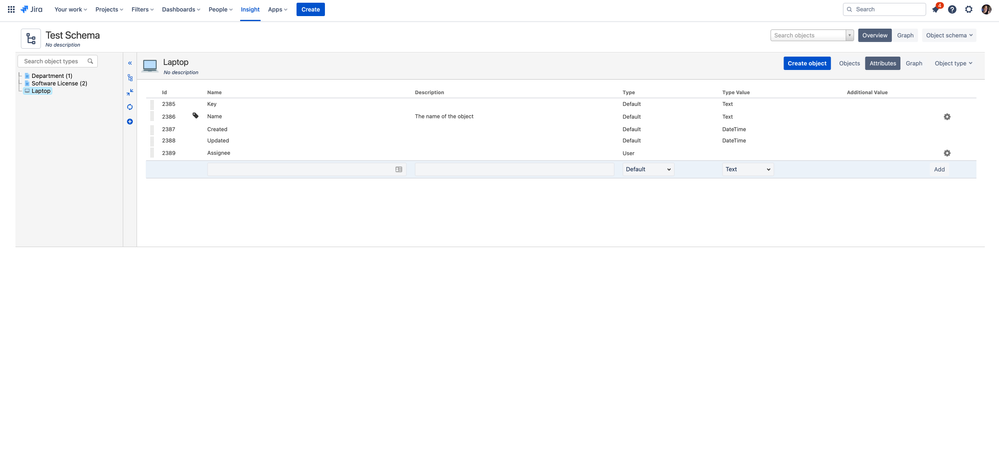The image size is (999, 449).
Task: Open the help question mark menu
Action: point(952,10)
